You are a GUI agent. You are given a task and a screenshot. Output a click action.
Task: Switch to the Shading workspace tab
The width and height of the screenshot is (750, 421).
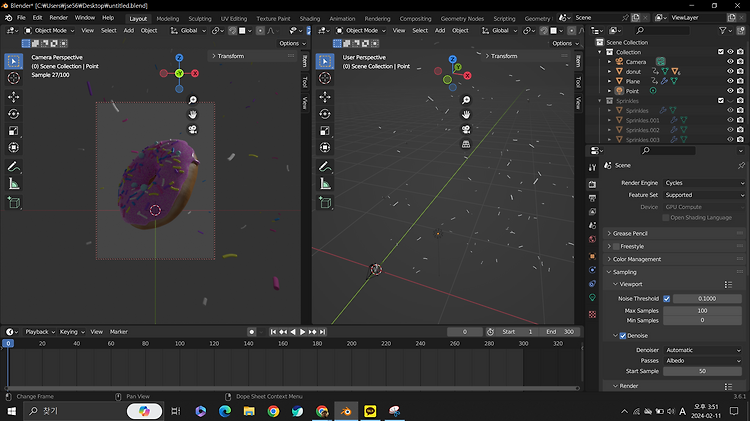tap(309, 19)
